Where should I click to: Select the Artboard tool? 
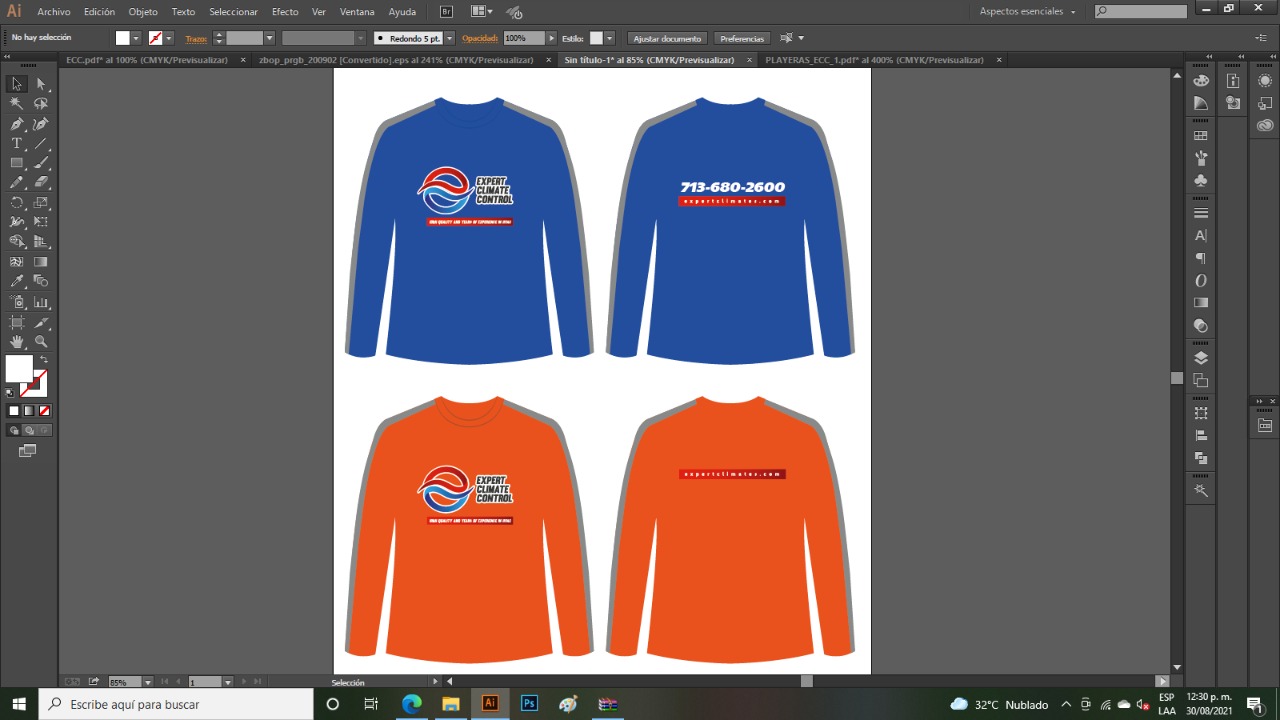point(17,322)
